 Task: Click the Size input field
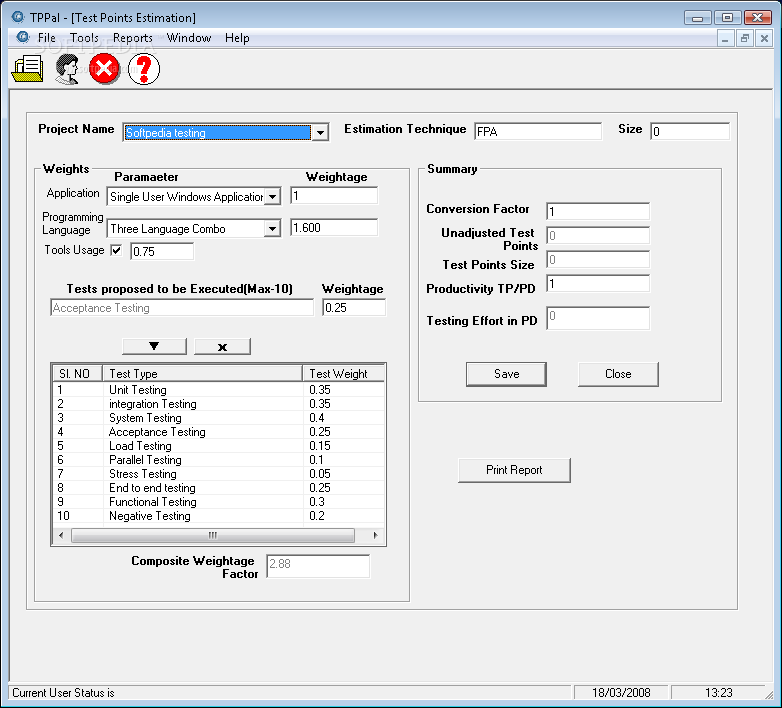tap(690, 132)
